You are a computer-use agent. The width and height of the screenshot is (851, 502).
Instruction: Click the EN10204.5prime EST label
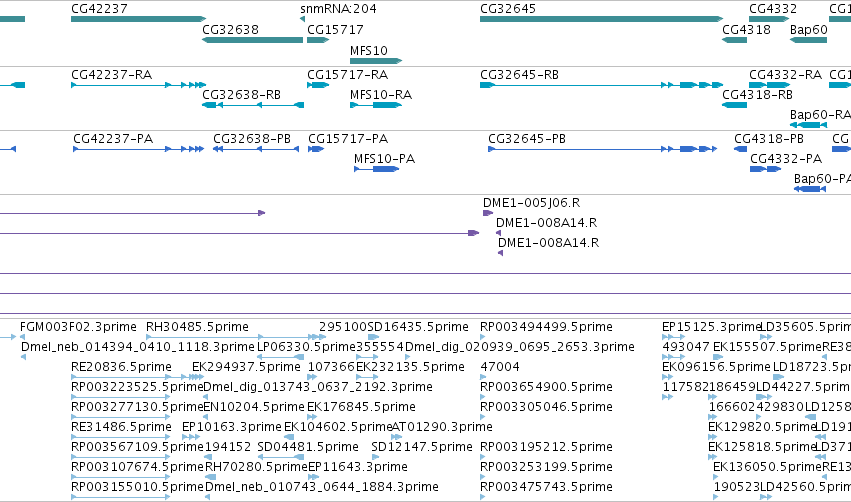254,406
